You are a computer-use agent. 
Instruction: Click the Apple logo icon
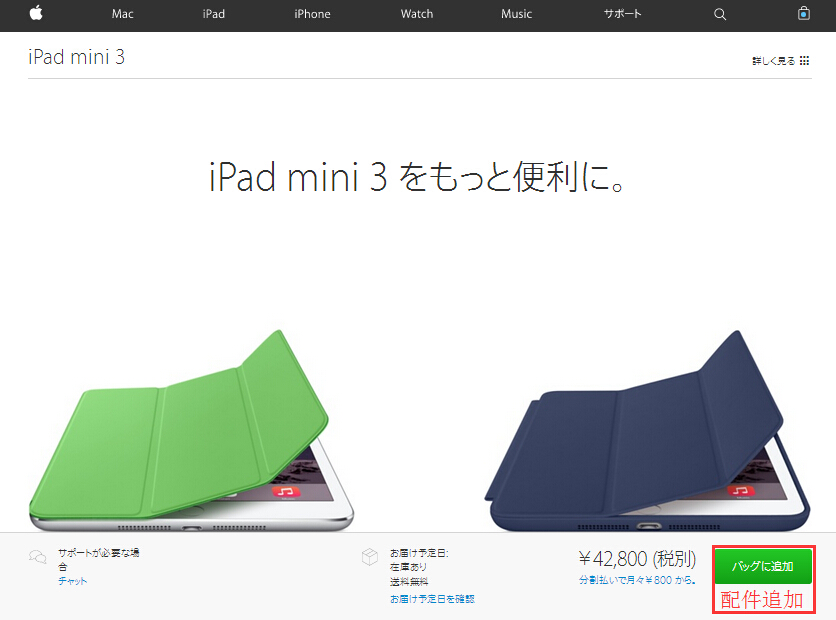(x=36, y=13)
